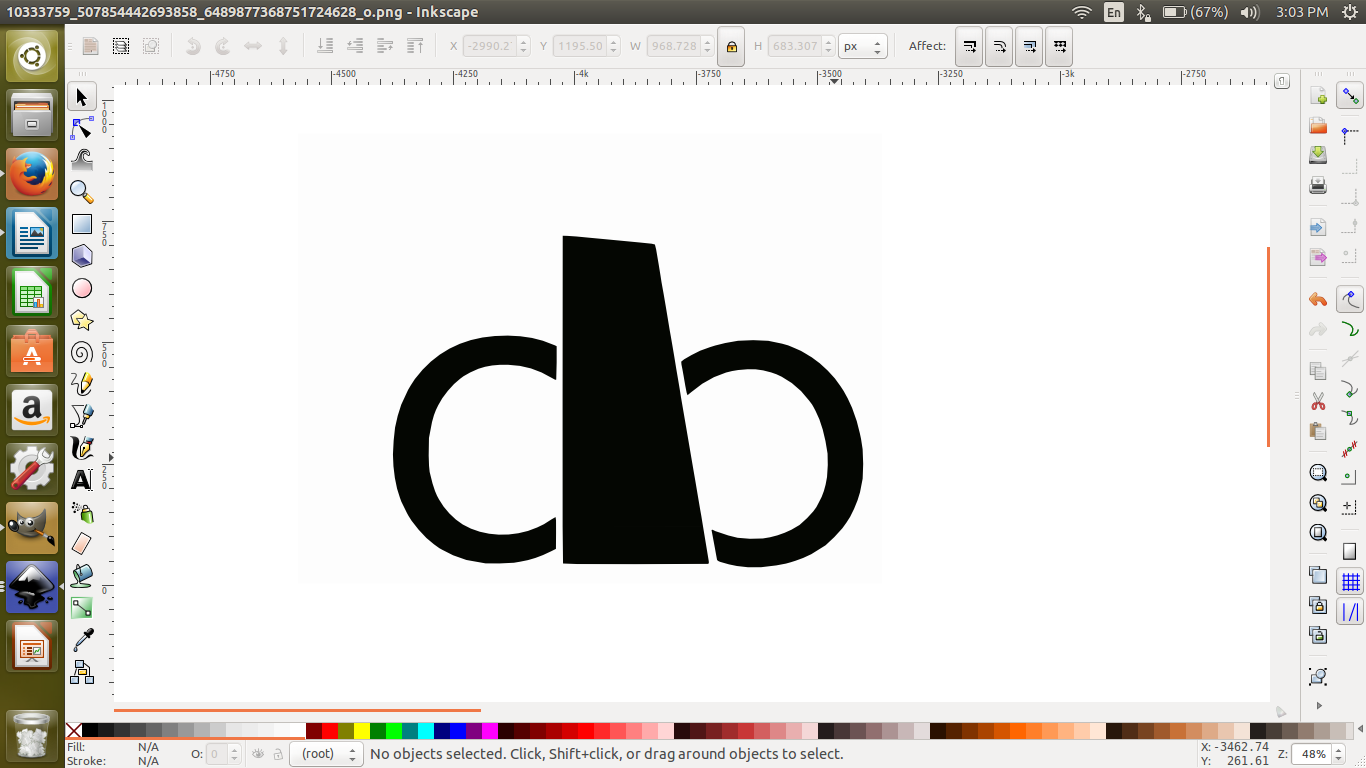
Task: Open the En keyboard layout menu
Action: click(x=1114, y=12)
